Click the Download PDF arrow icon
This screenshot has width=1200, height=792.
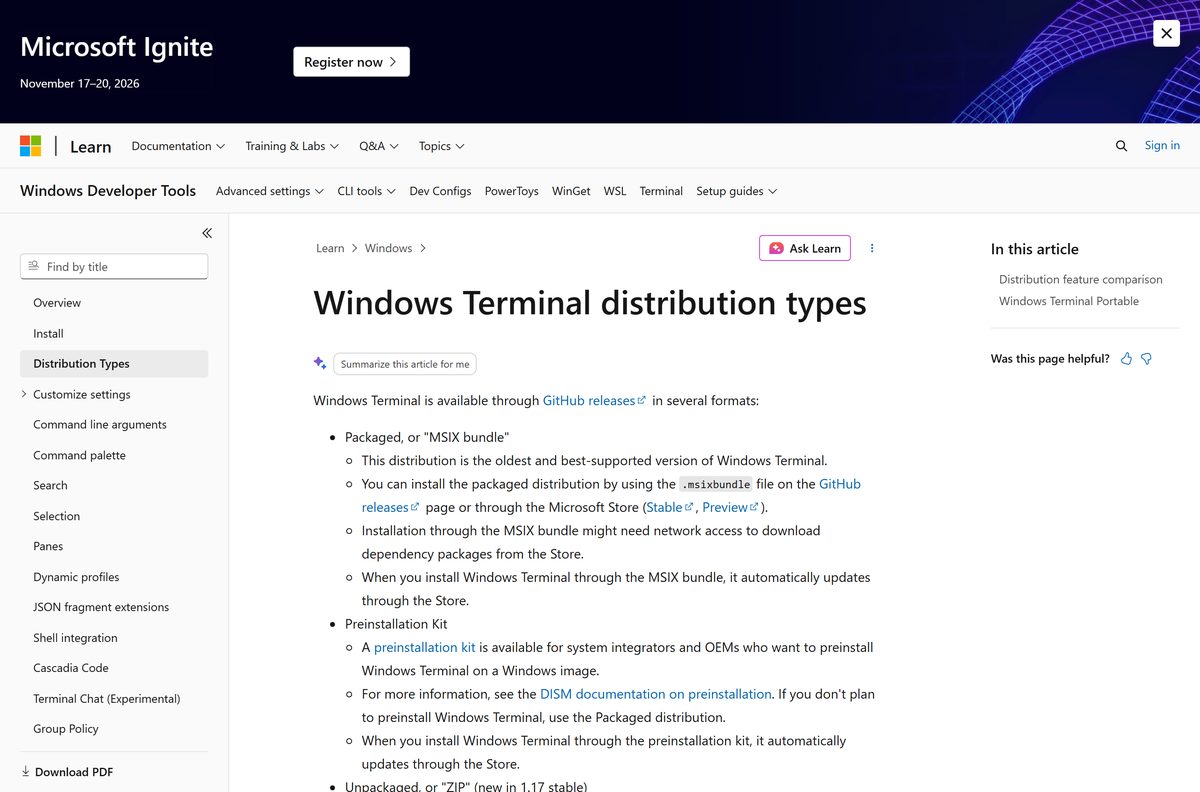[26, 772]
